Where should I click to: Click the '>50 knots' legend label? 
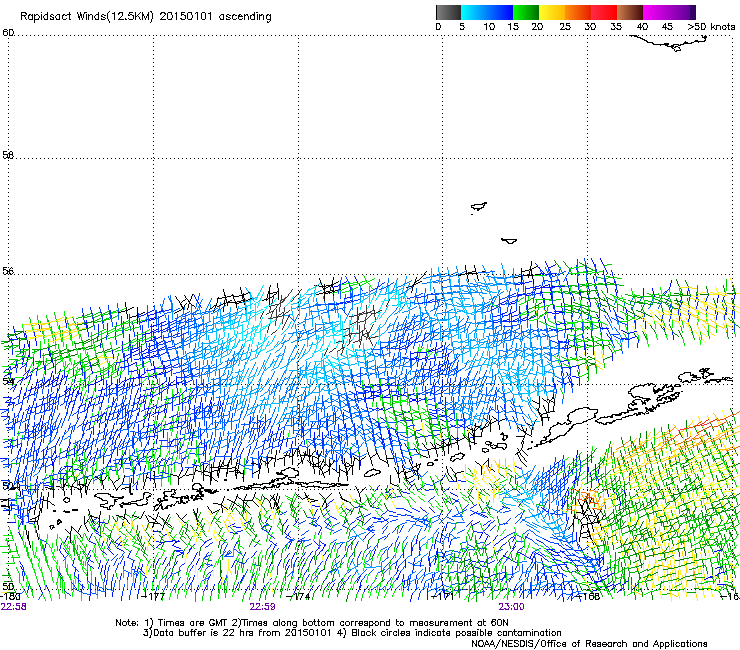pos(711,27)
